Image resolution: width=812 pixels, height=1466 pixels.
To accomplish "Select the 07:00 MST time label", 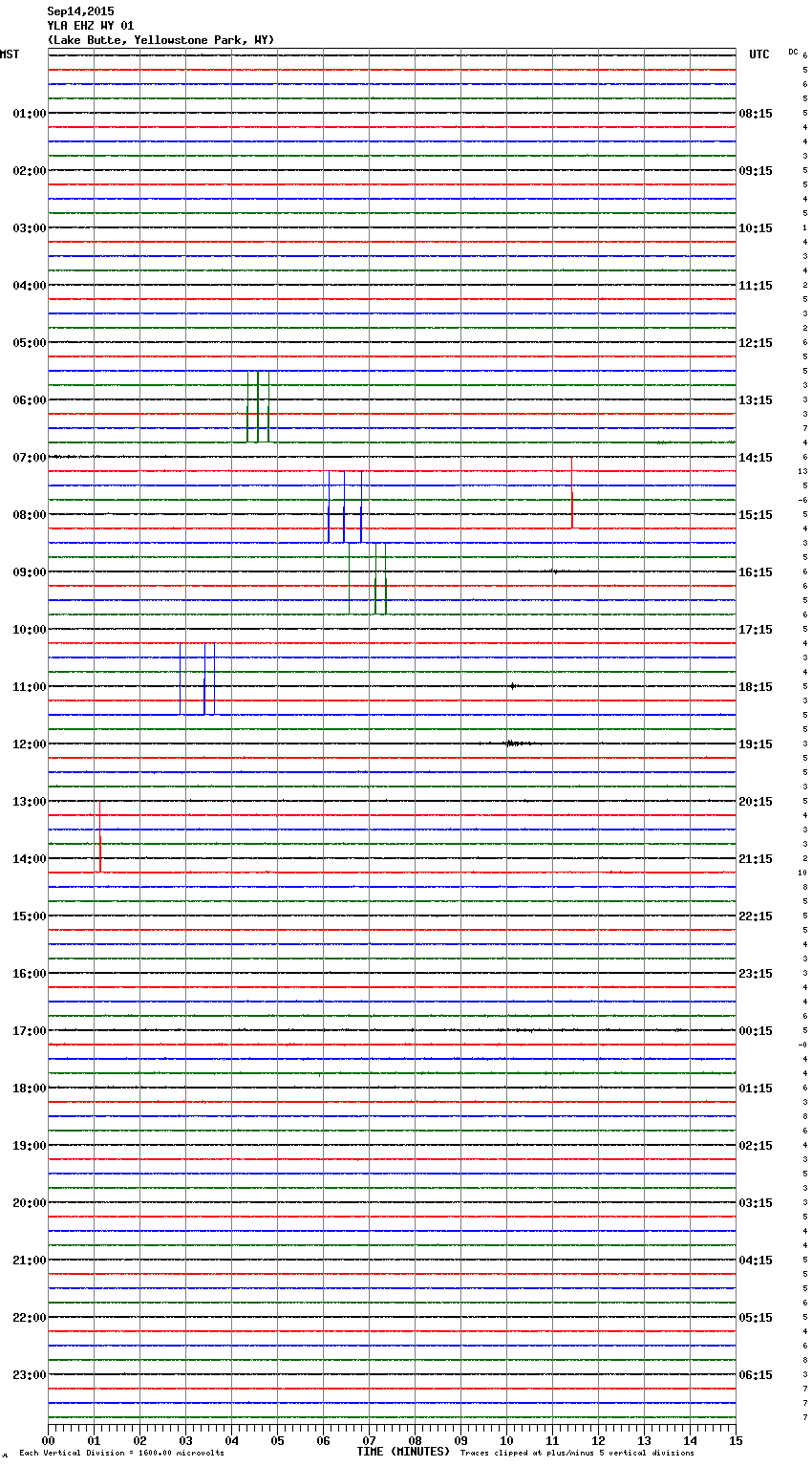I will (29, 458).
